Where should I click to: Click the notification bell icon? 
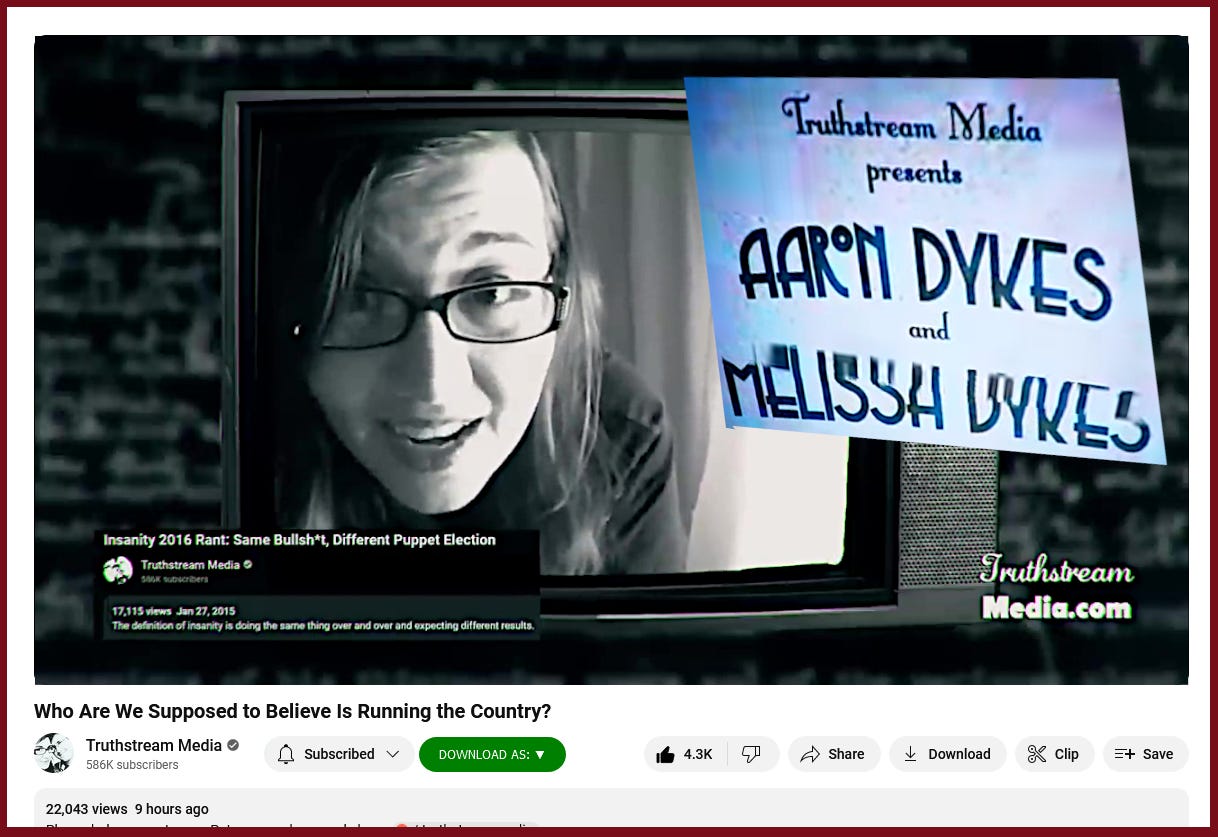point(286,754)
